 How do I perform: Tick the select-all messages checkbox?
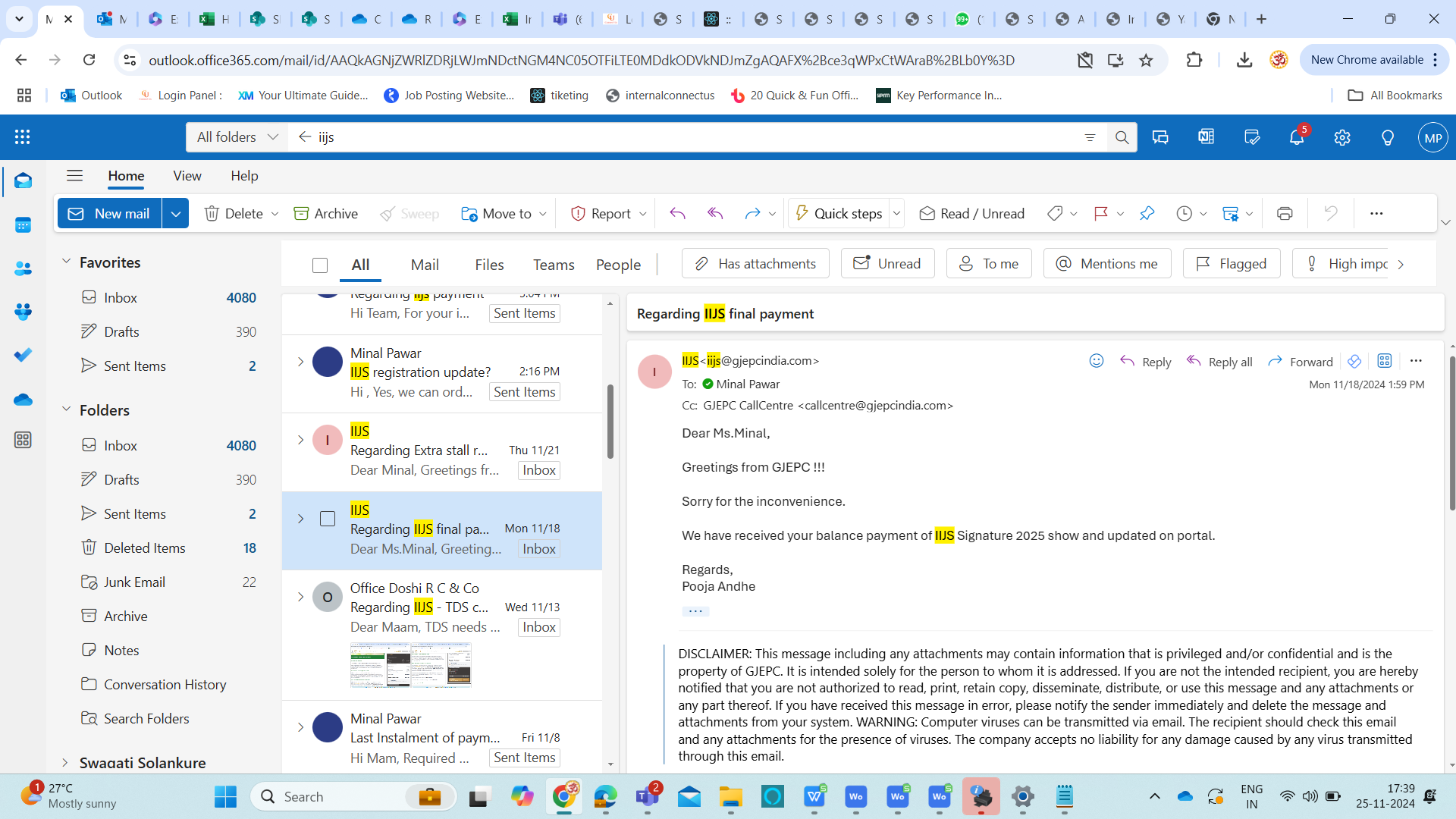pos(320,265)
